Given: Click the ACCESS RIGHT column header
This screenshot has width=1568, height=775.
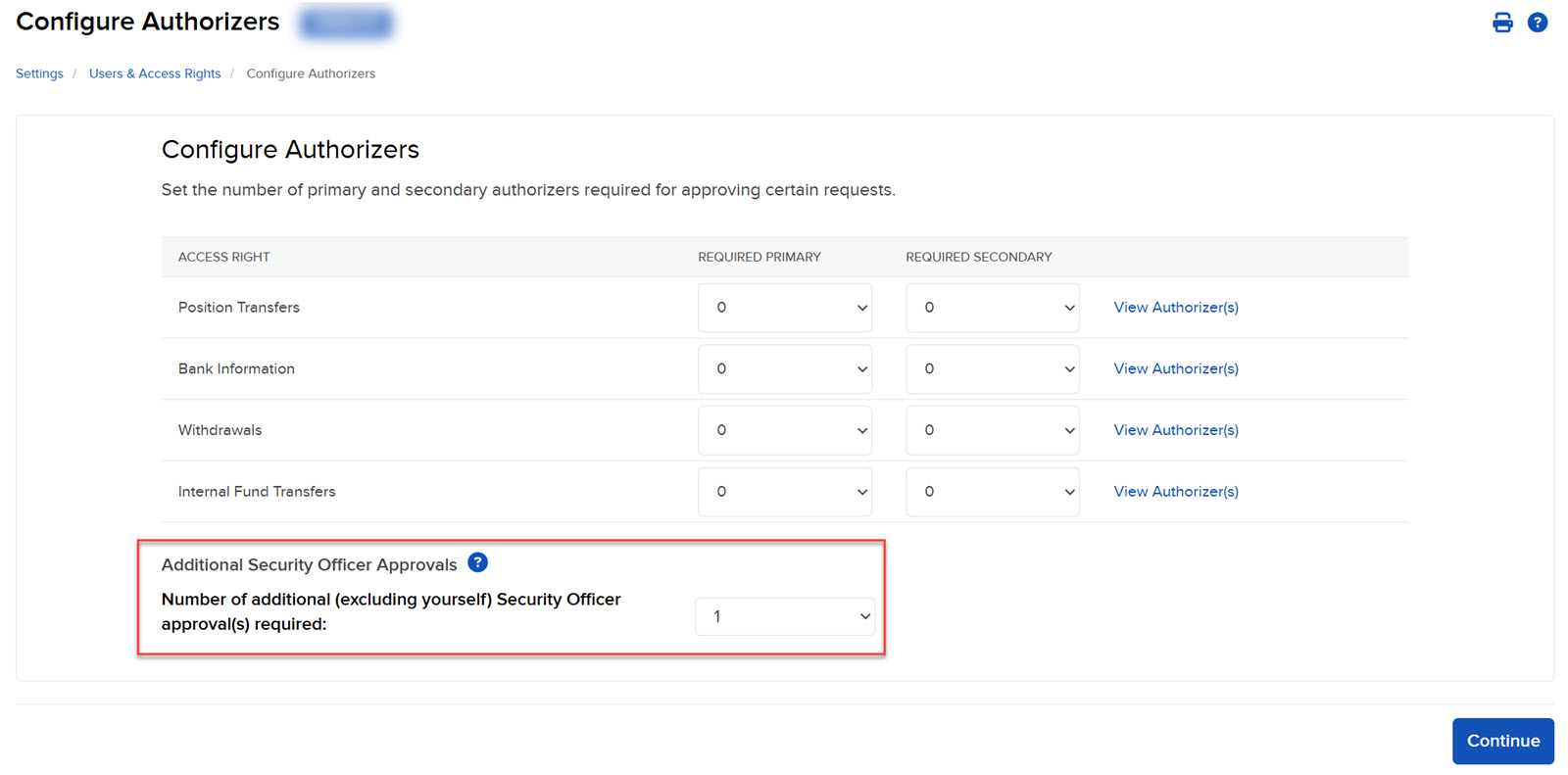Looking at the screenshot, I should (x=223, y=257).
